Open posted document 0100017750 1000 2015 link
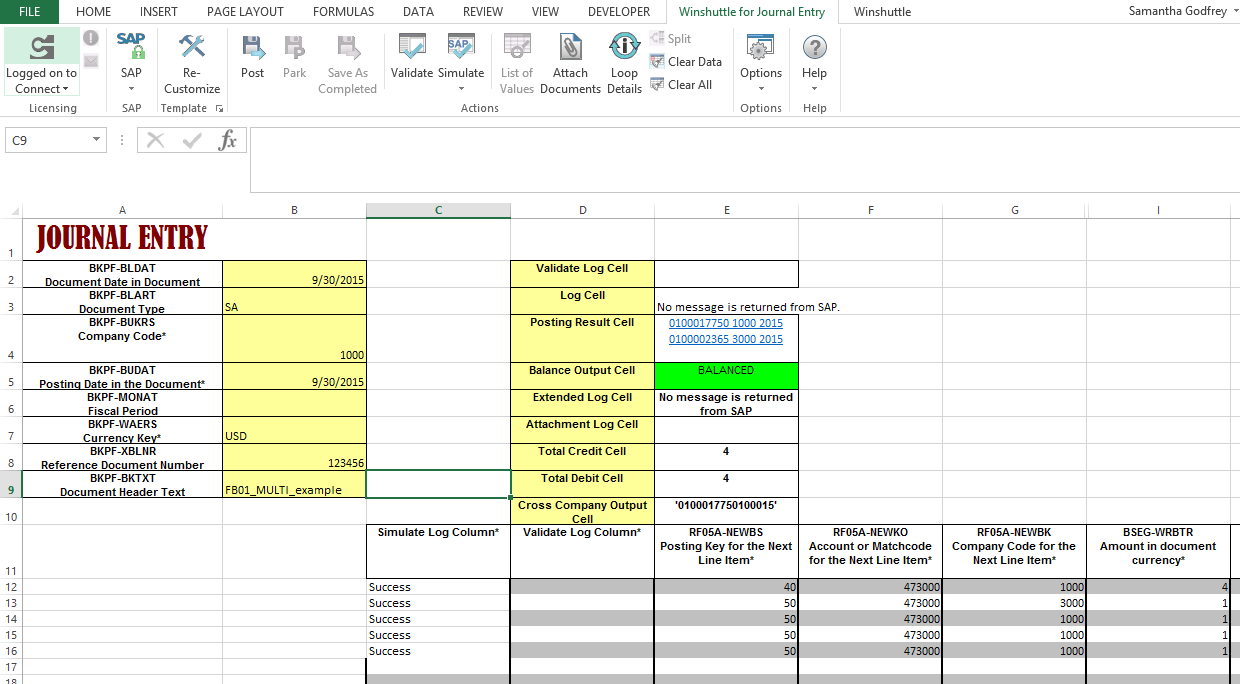 (726, 324)
